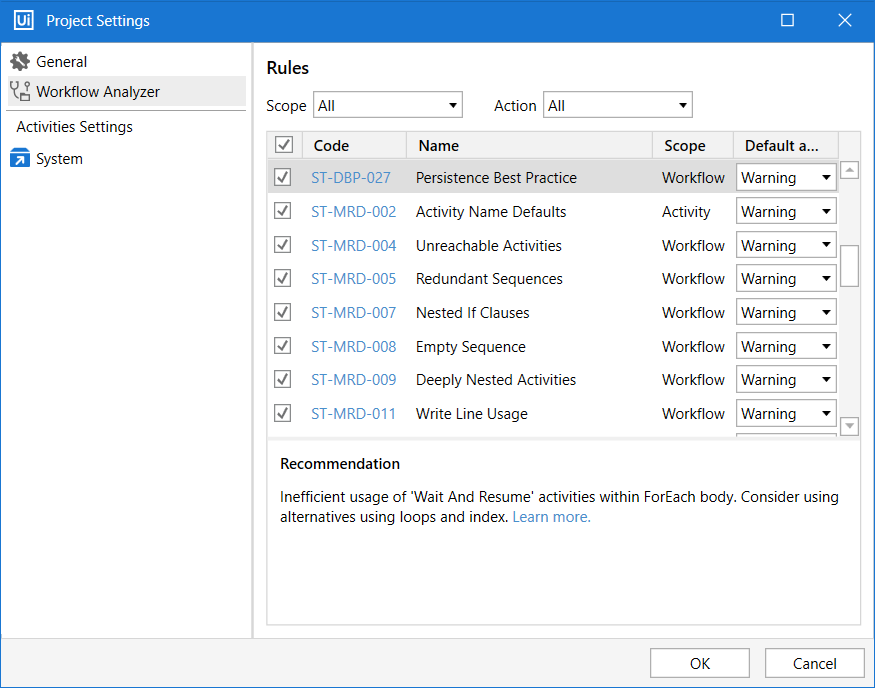This screenshot has width=875, height=688.
Task: Open the Learn more link in Recommendation
Action: [550, 517]
